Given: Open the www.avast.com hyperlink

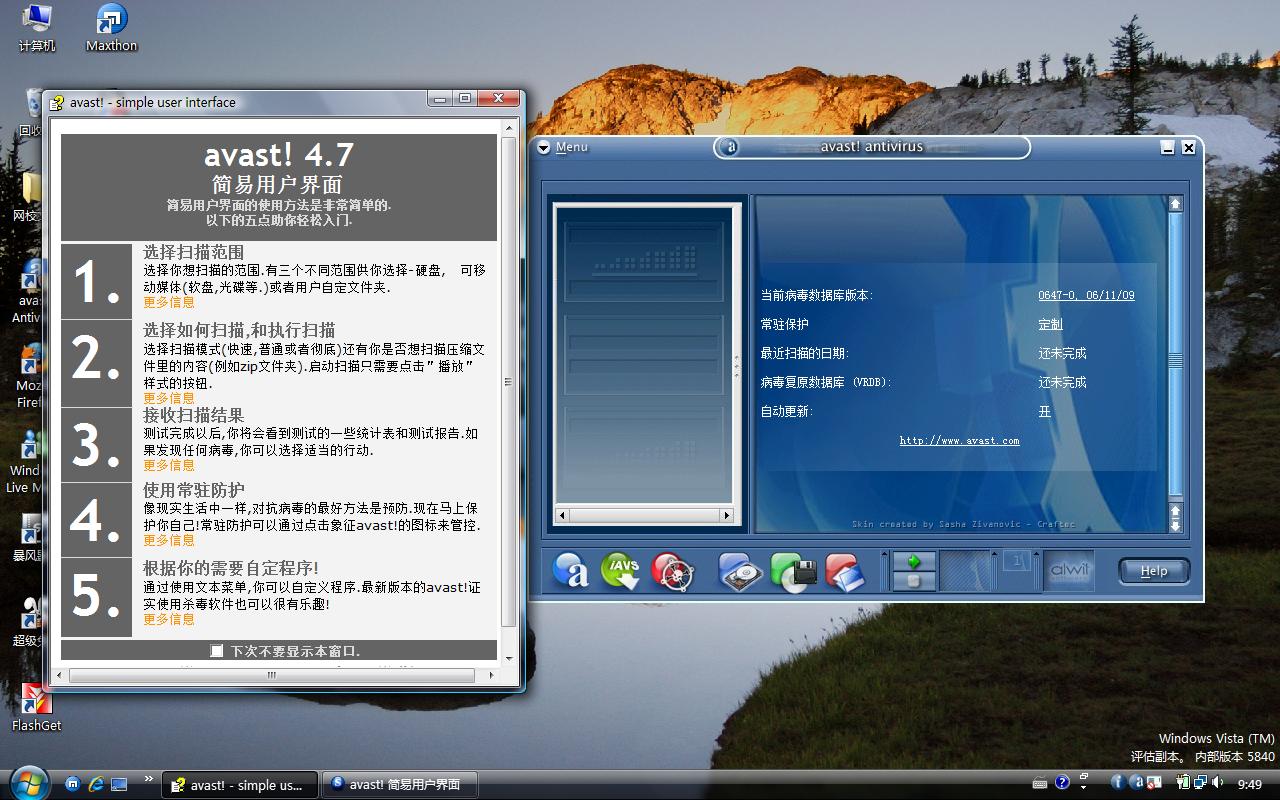Looking at the screenshot, I should 959,440.
